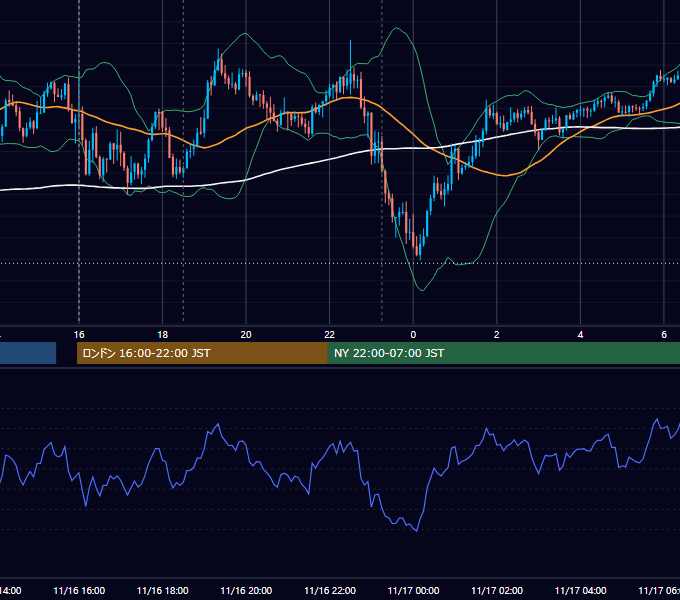Click the 0 hour label on chart axis
This screenshot has height=600, width=680.
click(413, 335)
